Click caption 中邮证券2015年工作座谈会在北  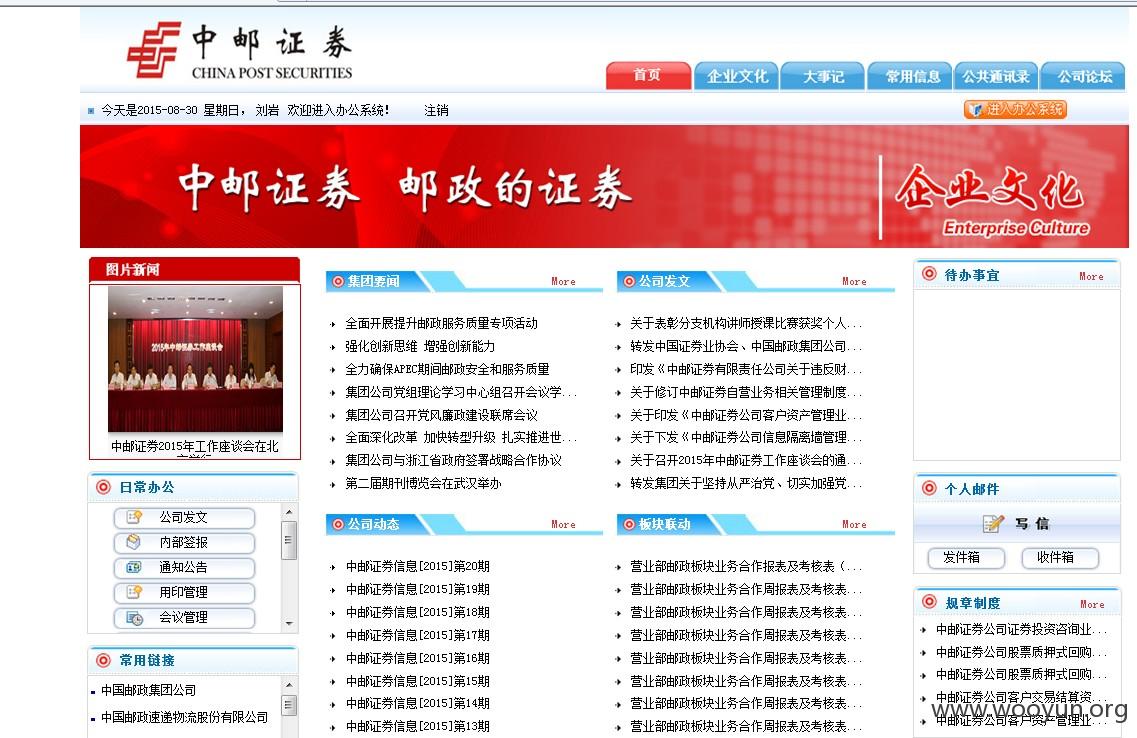194,446
